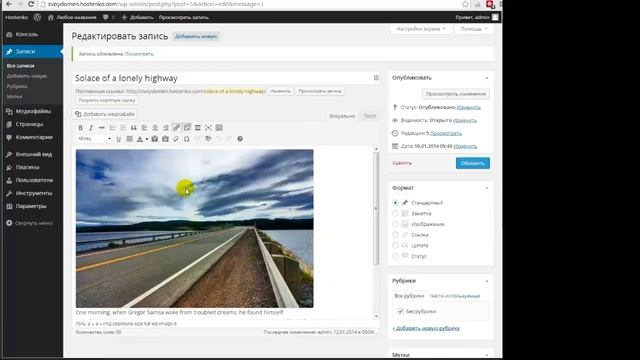The width and height of the screenshot is (640, 360).
Task: Select the highway image in editor
Action: (x=195, y=229)
